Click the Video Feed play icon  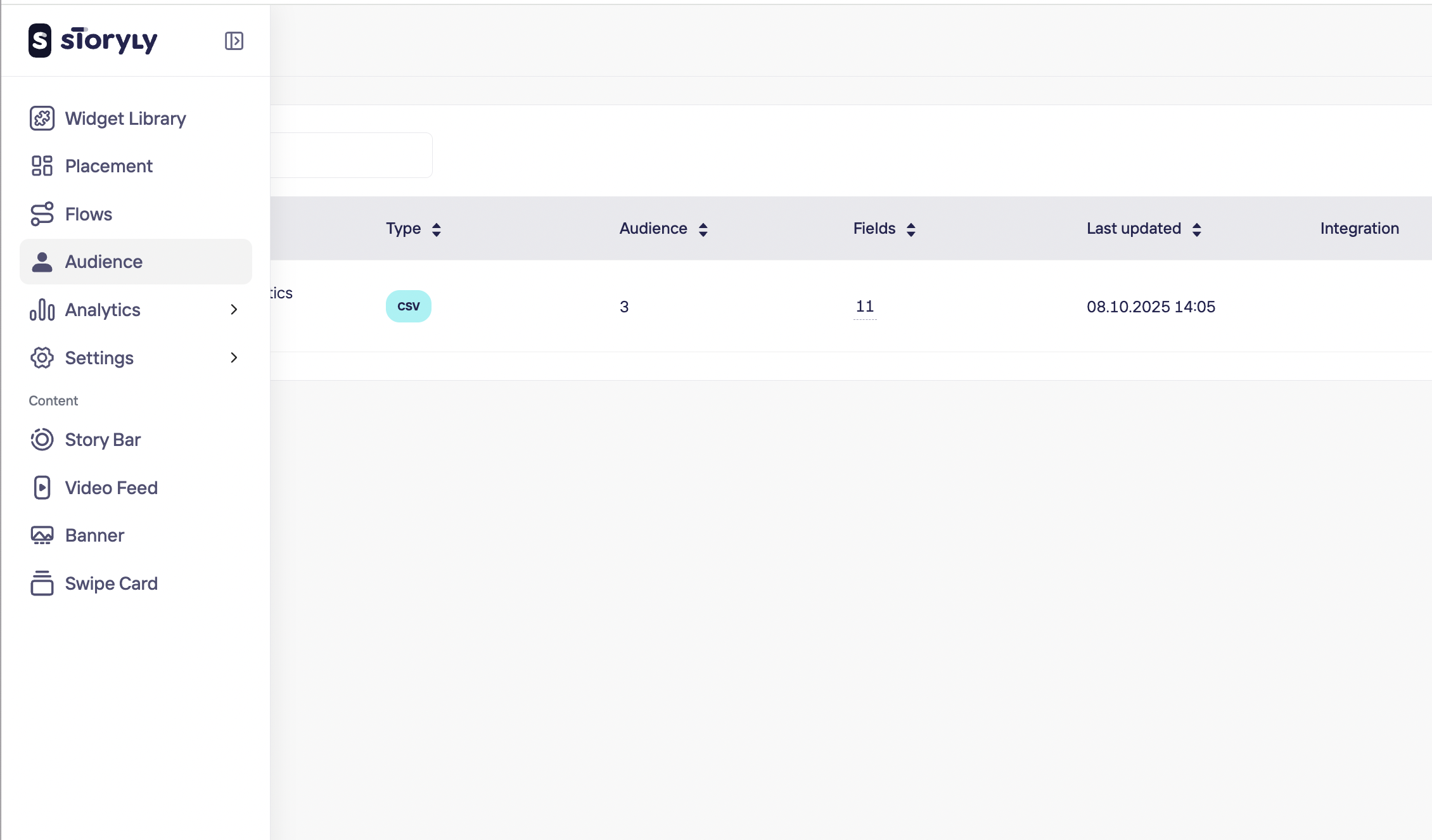(x=42, y=488)
